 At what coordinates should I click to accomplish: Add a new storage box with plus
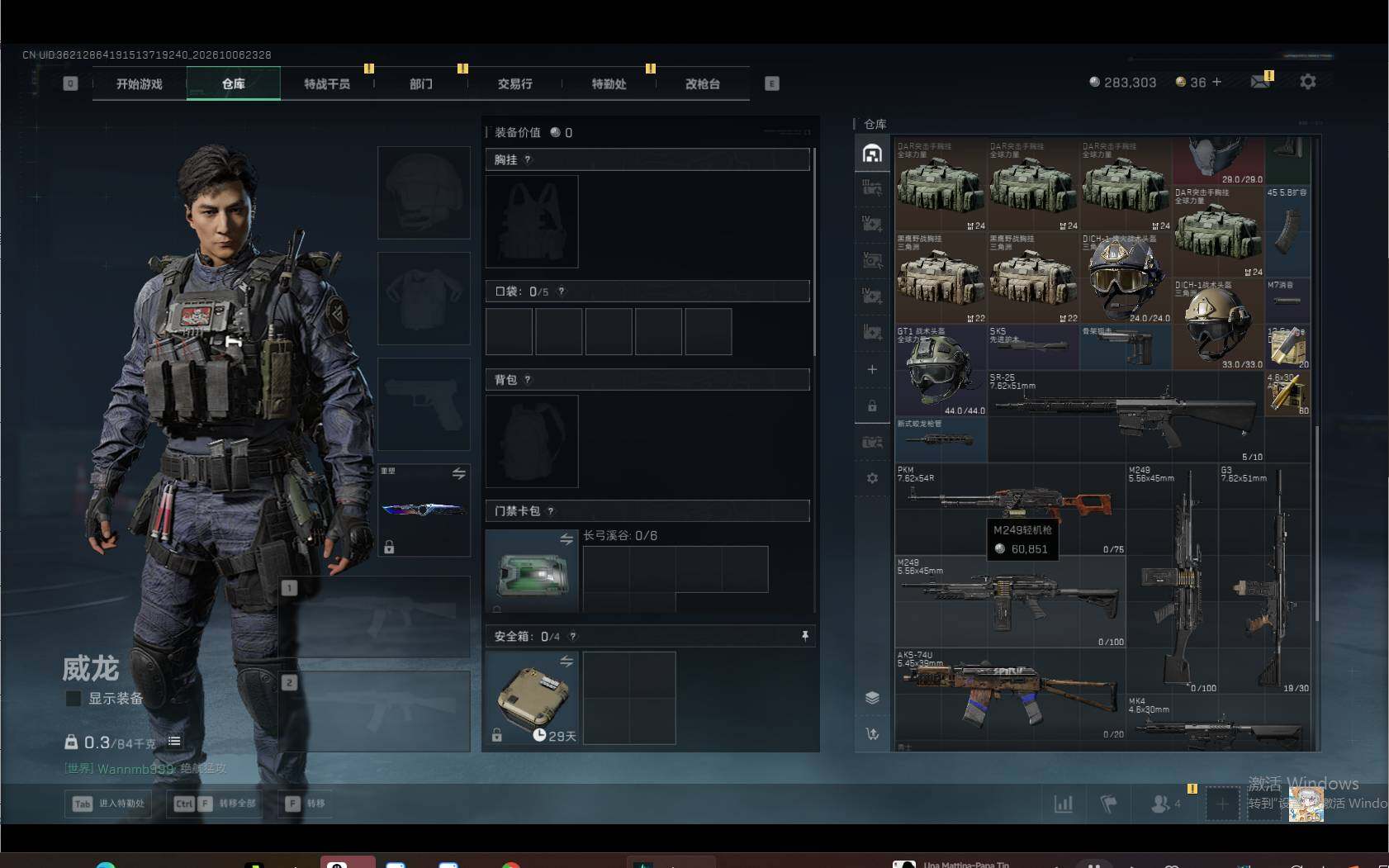click(x=872, y=369)
